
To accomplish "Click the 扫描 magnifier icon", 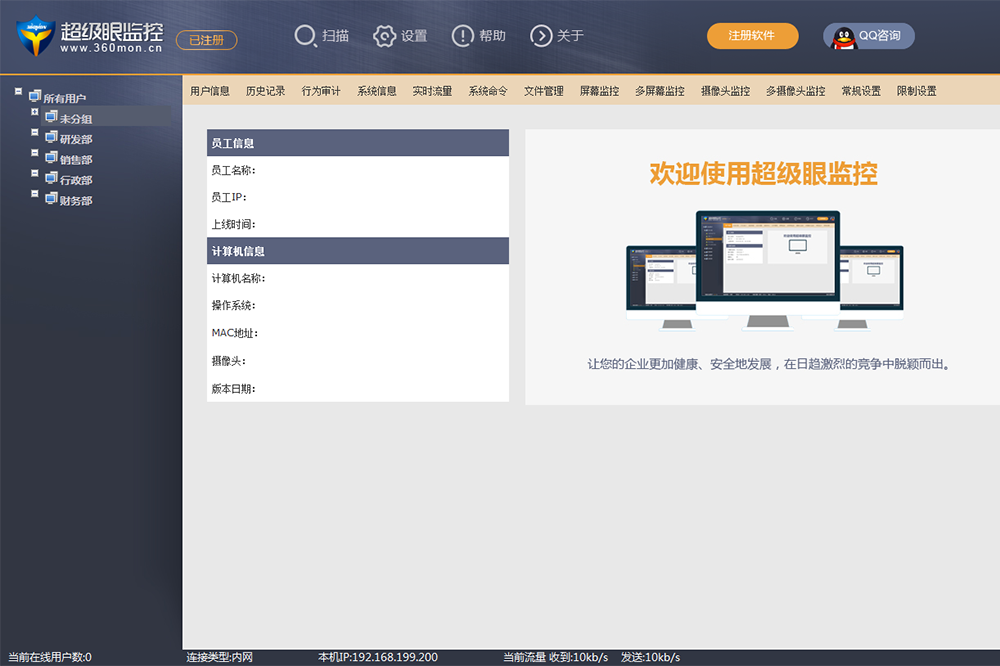I will click(305, 36).
